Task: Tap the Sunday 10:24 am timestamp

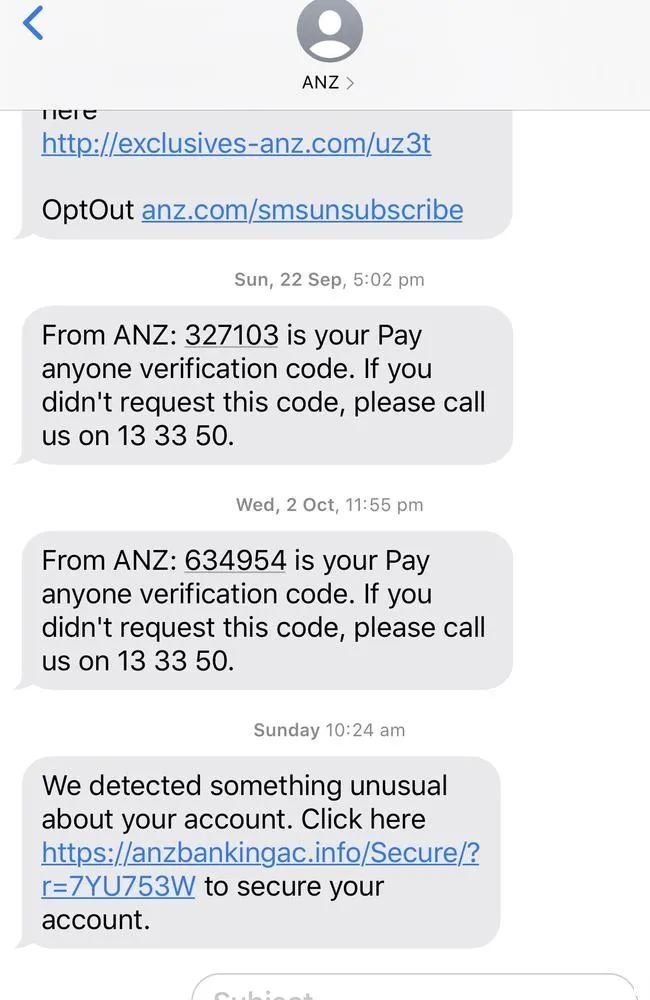Action: 329,730
